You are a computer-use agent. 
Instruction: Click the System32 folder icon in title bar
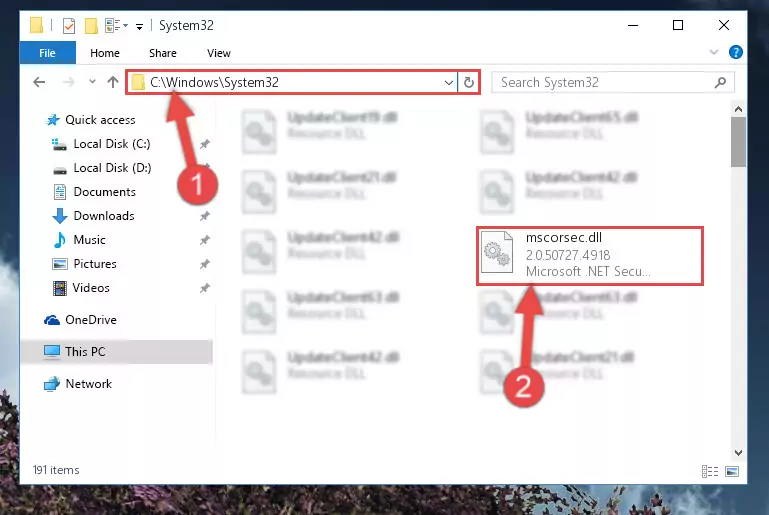pos(36,26)
